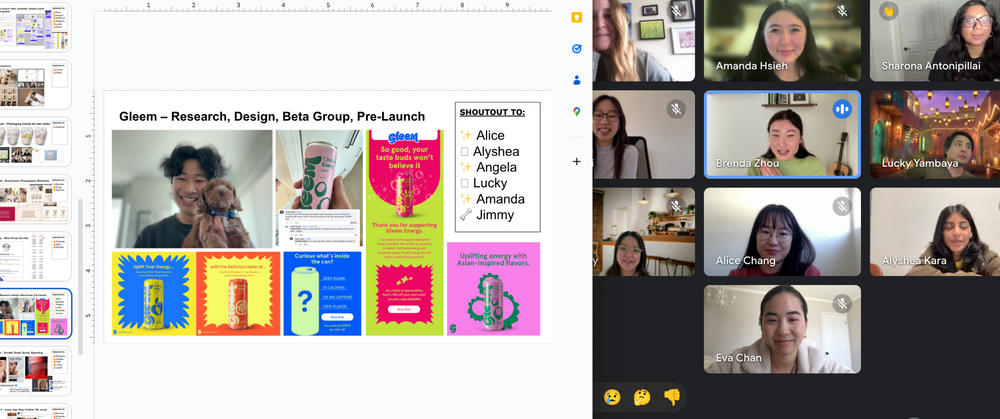Image resolution: width=1000 pixels, height=419 pixels.
Task: Click 'Alice' in the shoutout list
Action: 490,135
